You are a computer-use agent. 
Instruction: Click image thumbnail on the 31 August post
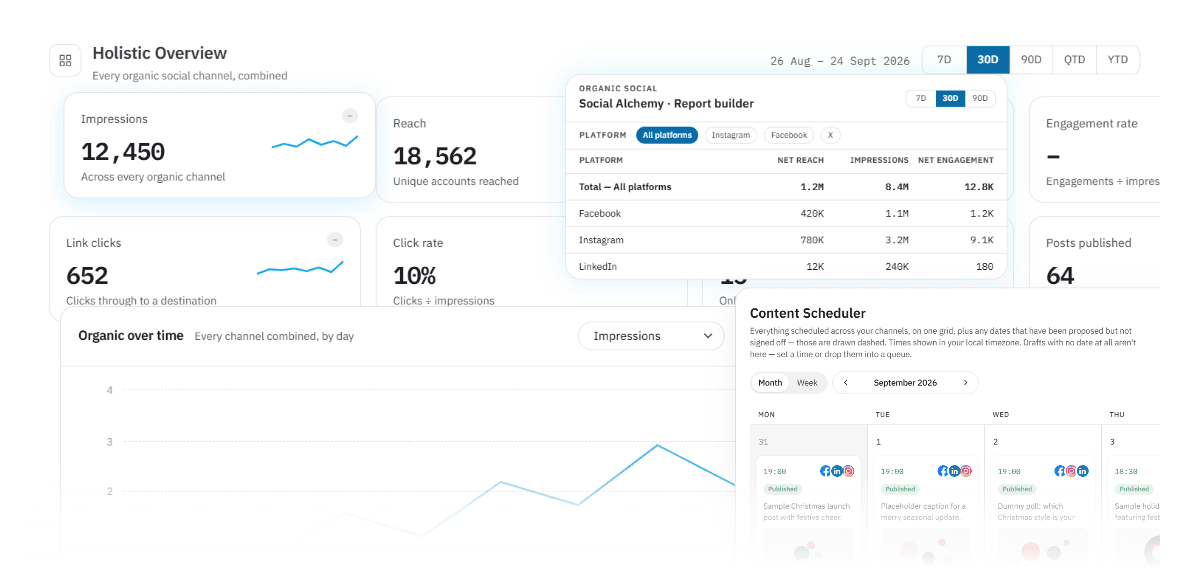(808, 547)
